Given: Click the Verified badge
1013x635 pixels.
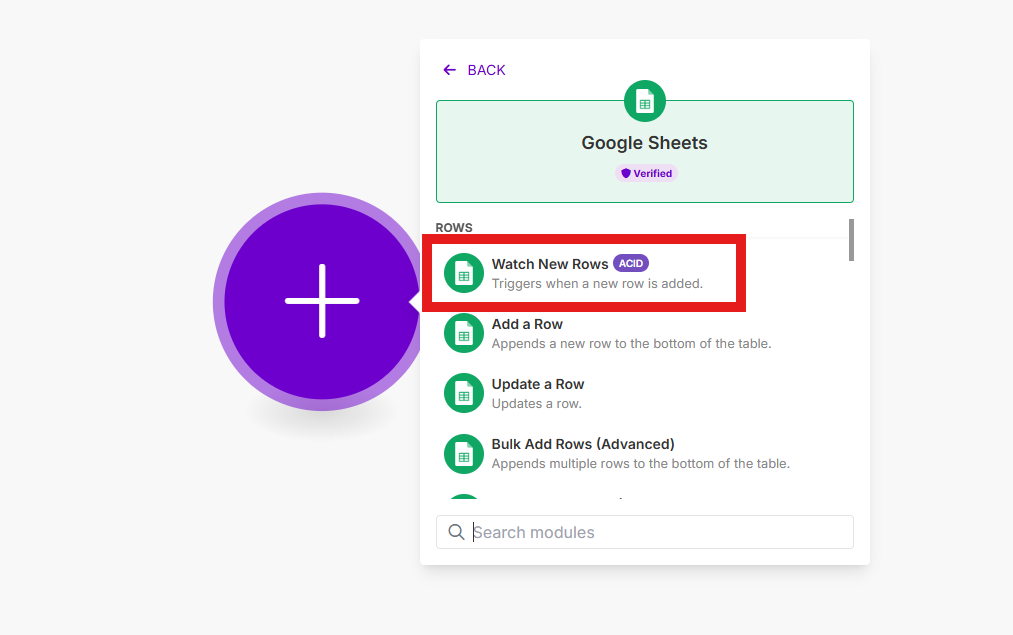Looking at the screenshot, I should pyautogui.click(x=646, y=173).
